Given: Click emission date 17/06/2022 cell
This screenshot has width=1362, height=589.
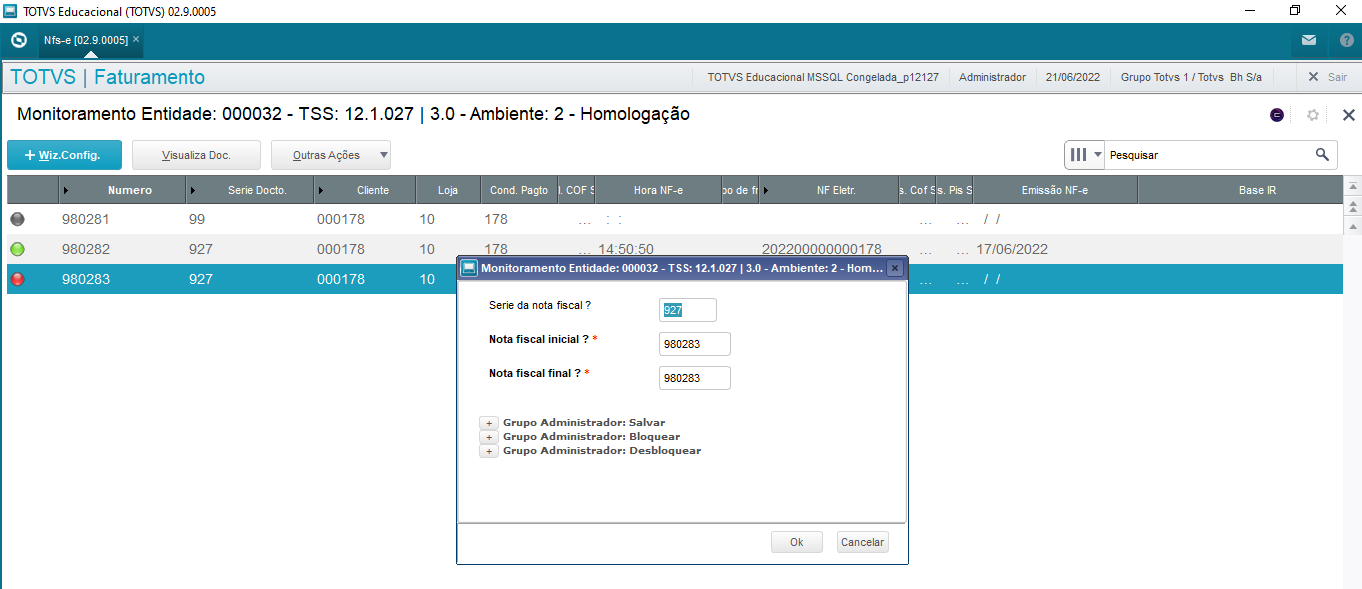Looking at the screenshot, I should 1012,249.
